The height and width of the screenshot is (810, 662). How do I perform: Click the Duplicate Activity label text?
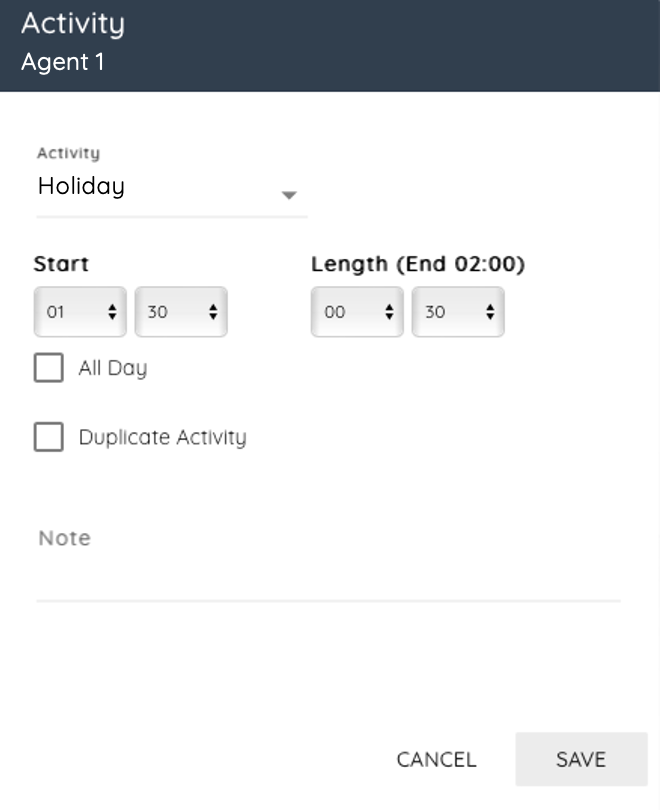pyautogui.click(x=162, y=437)
